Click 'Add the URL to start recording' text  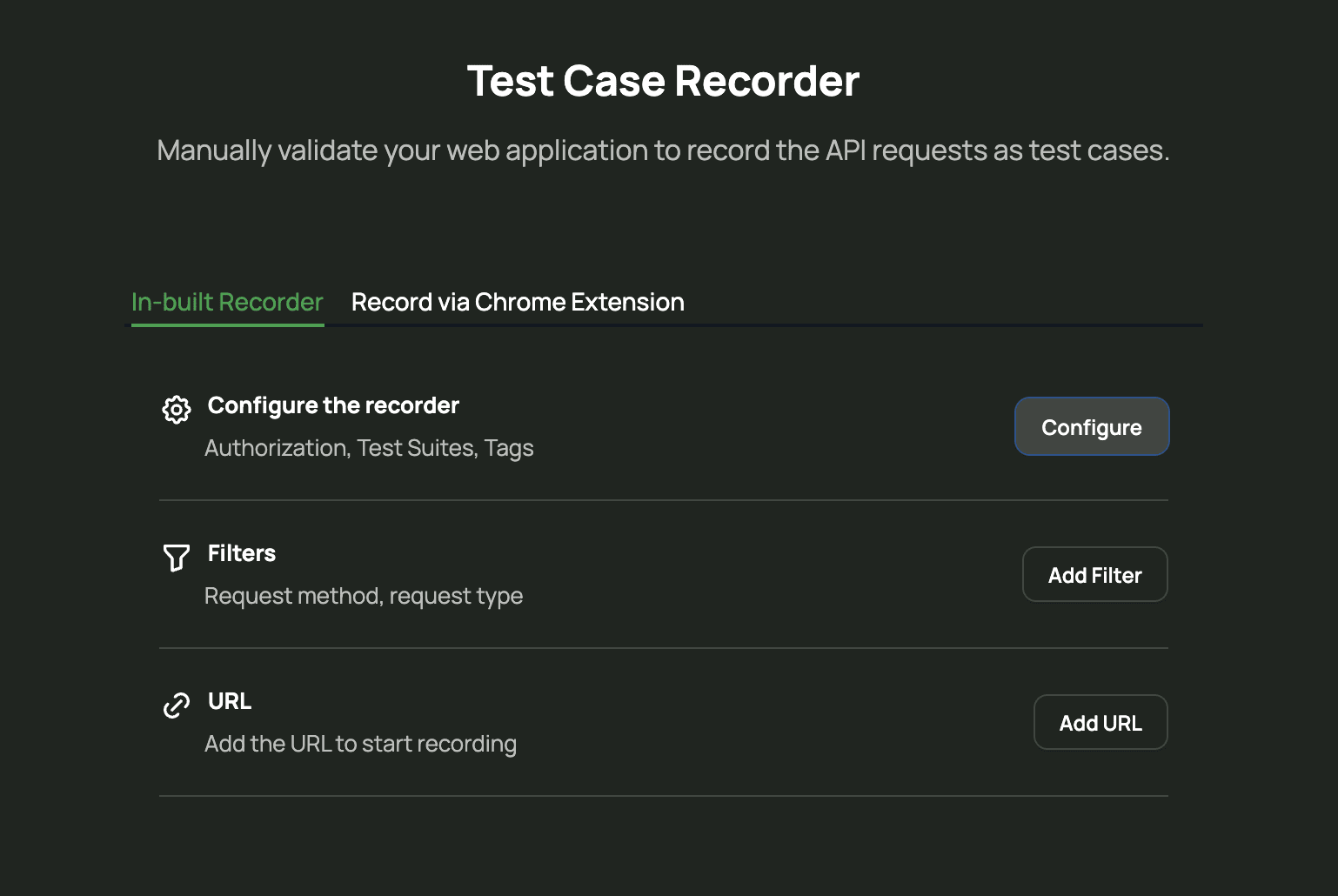pyautogui.click(x=360, y=744)
